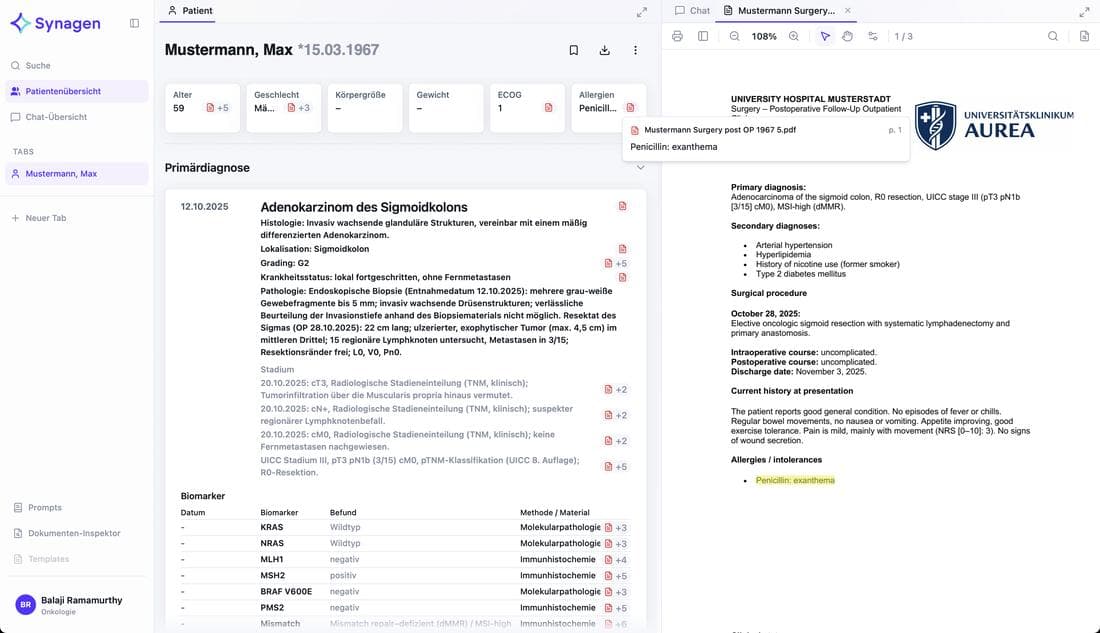Click highlighted text Penicillin: exanthema in PDF
The height and width of the screenshot is (633, 1100).
coord(795,481)
